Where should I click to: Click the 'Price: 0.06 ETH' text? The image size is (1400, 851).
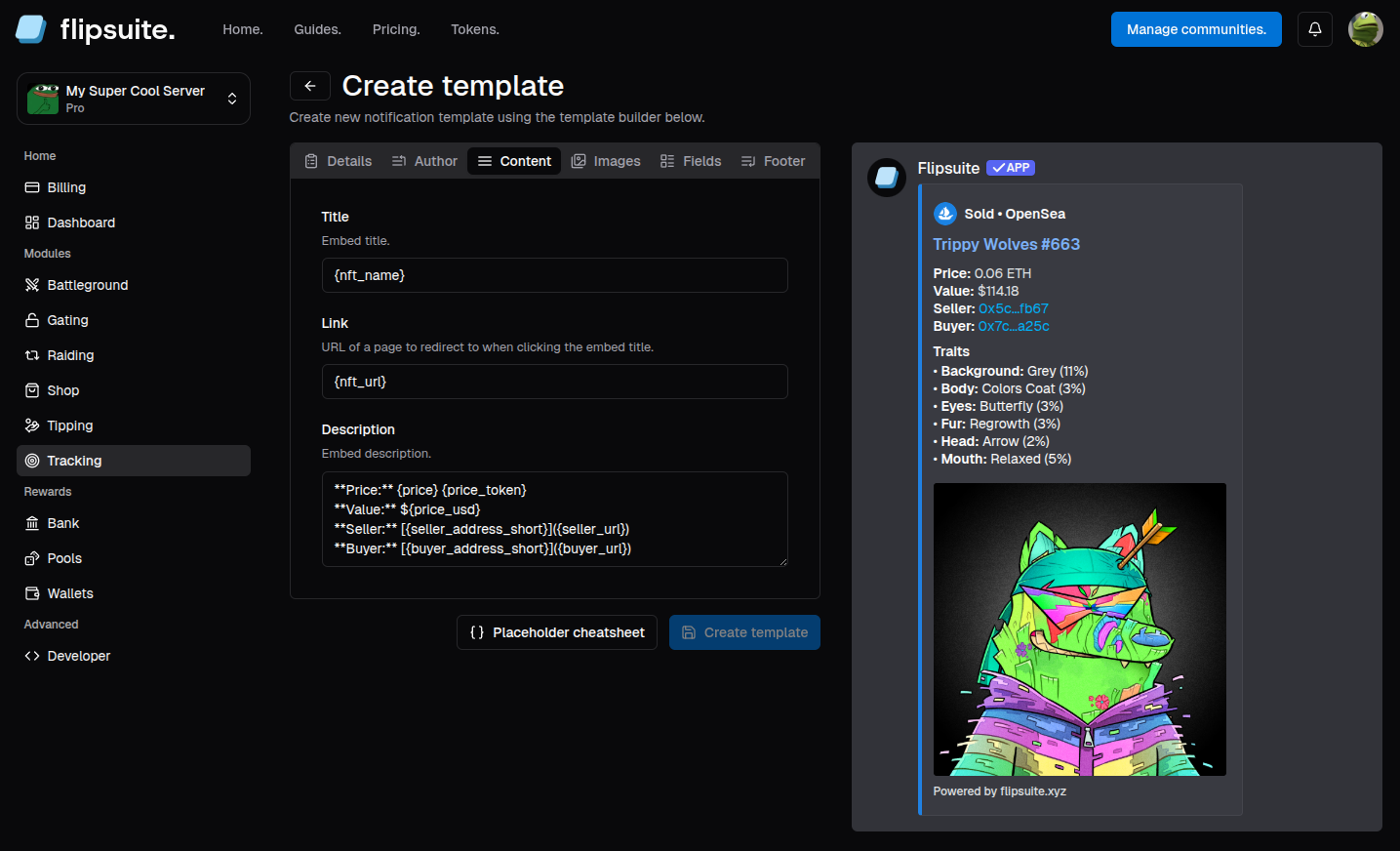pyautogui.click(x=982, y=273)
